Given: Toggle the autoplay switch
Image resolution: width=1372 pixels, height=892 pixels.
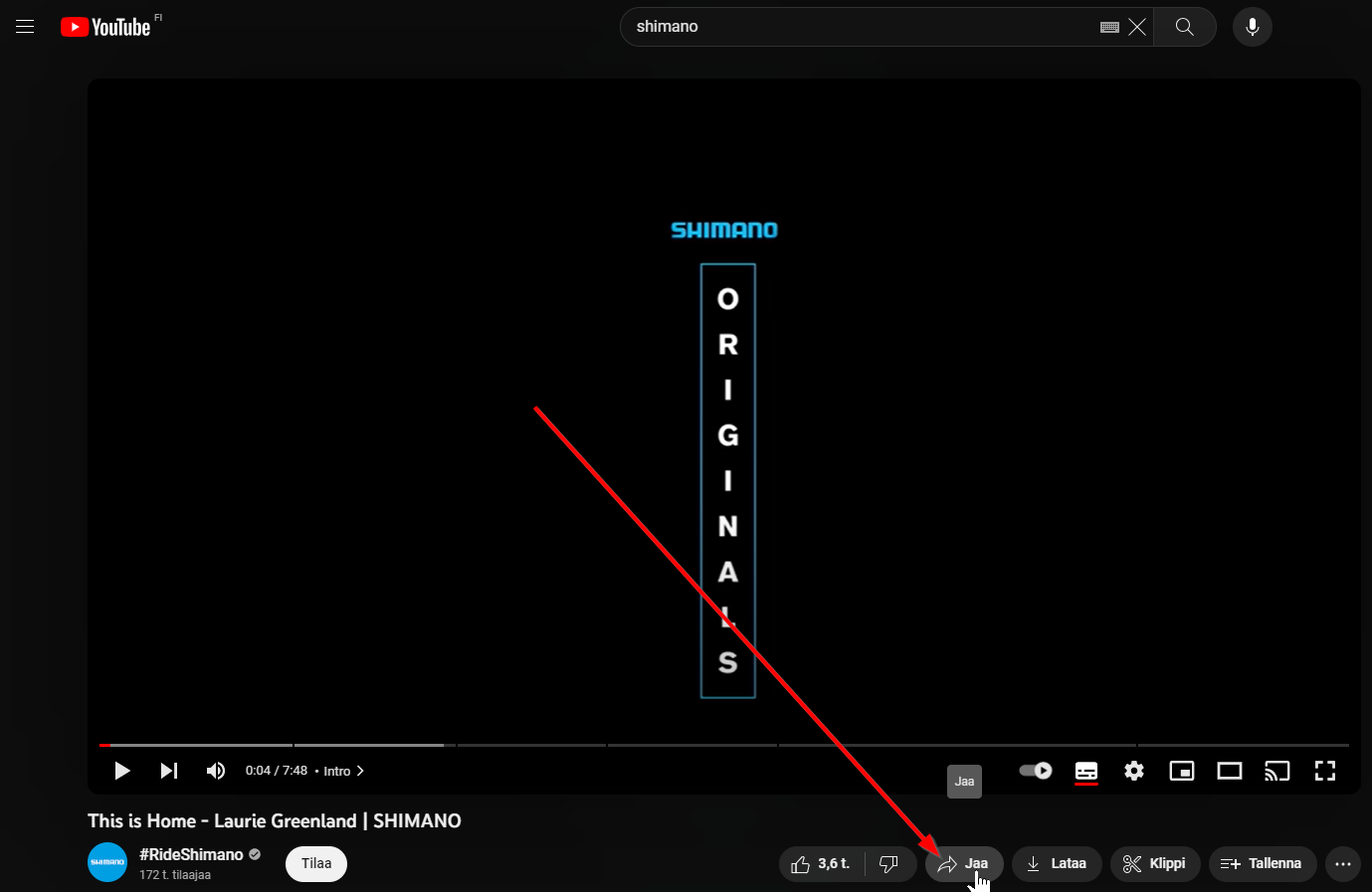Looking at the screenshot, I should pyautogui.click(x=1036, y=771).
